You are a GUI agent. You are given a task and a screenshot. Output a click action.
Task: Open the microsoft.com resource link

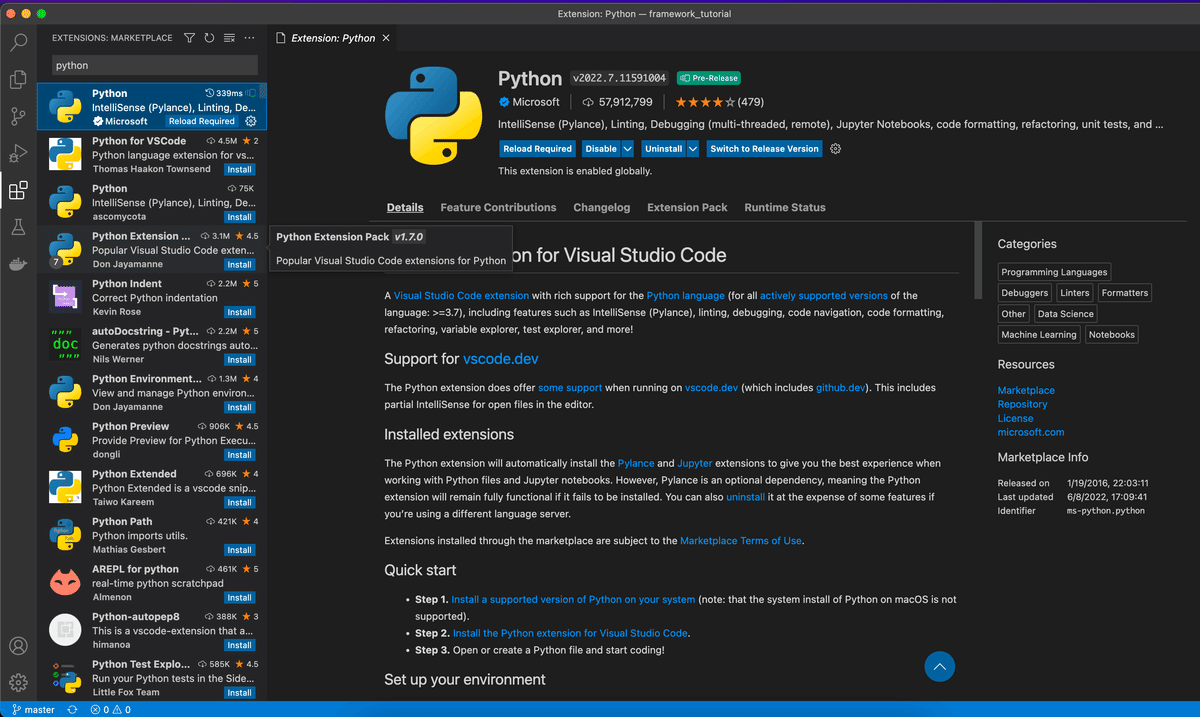pos(1031,432)
